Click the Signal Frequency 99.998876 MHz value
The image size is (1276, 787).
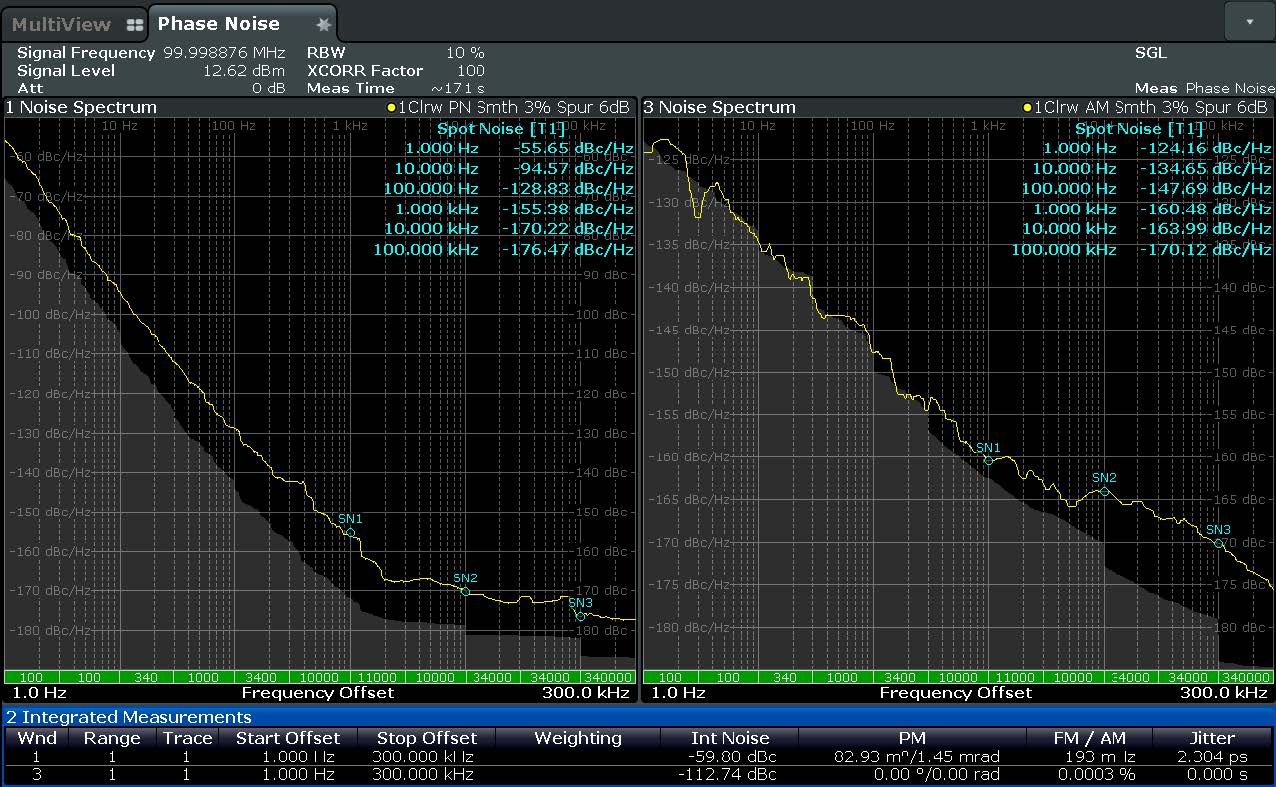[224, 53]
